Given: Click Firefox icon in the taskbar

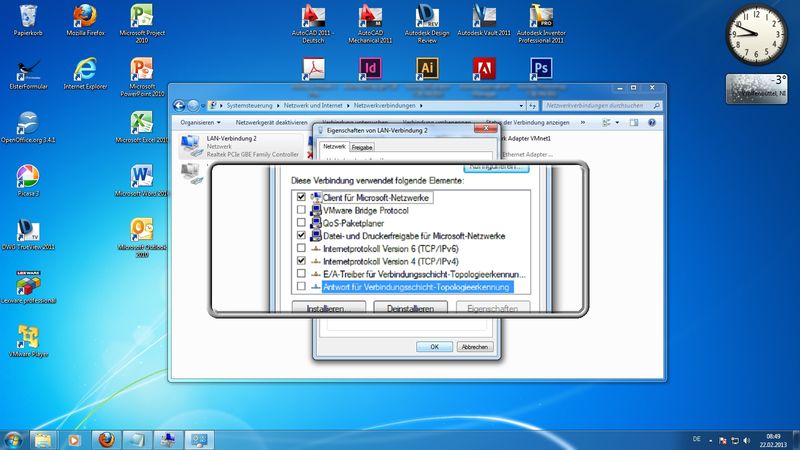Looking at the screenshot, I should click(x=107, y=439).
